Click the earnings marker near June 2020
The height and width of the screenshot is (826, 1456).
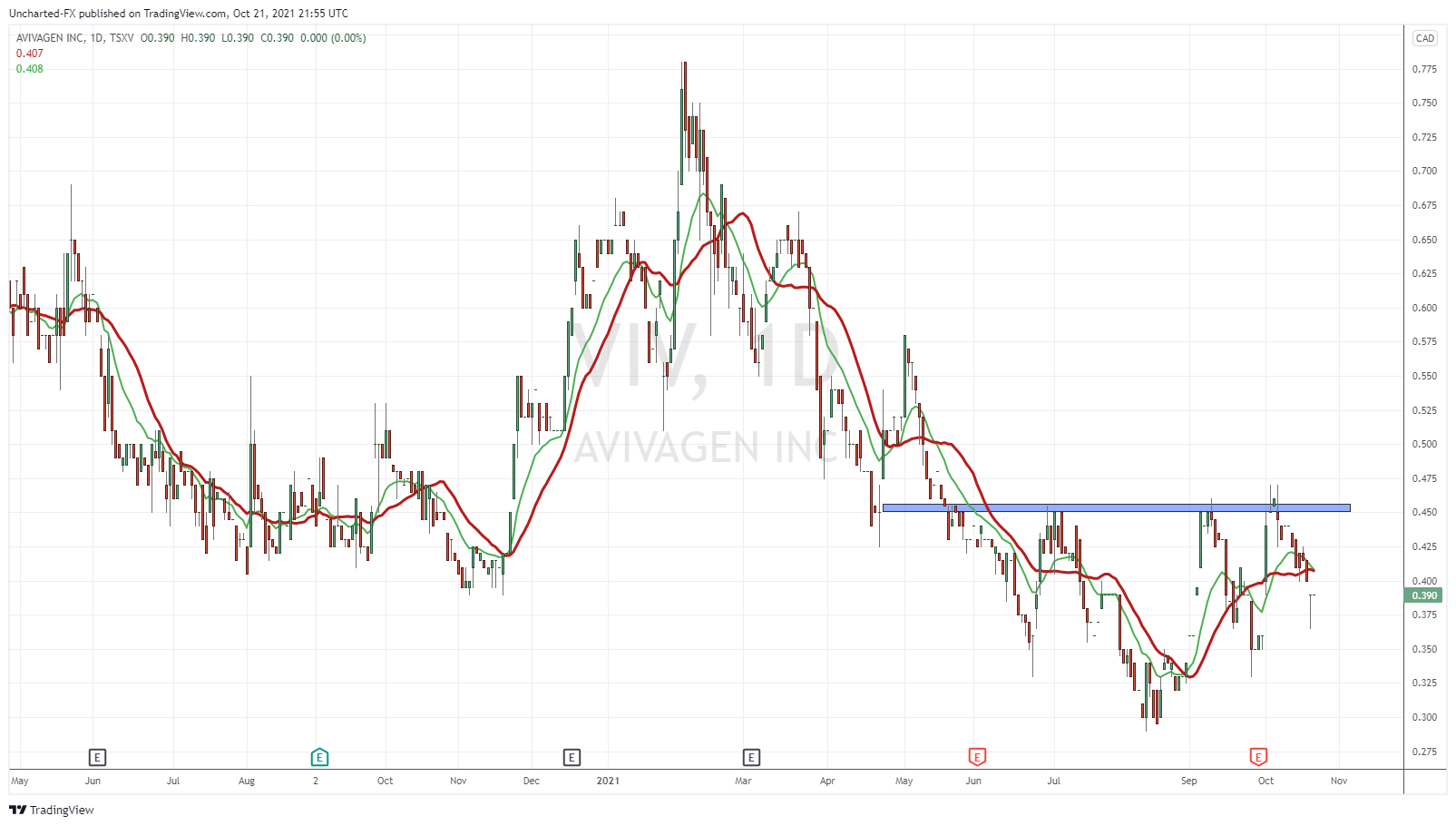(97, 757)
